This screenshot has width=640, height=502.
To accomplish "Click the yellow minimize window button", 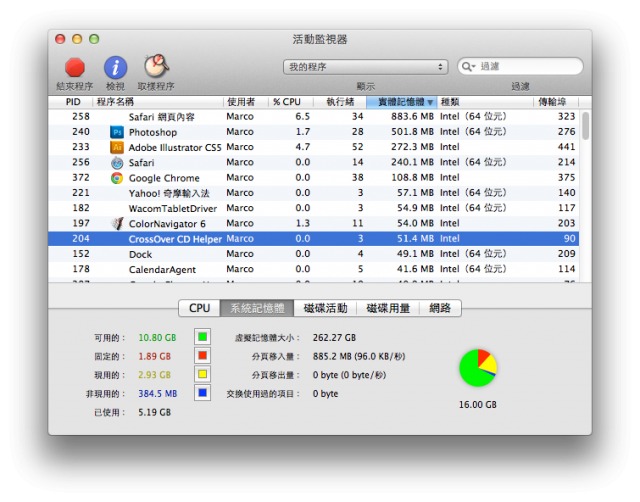I will [x=77, y=39].
